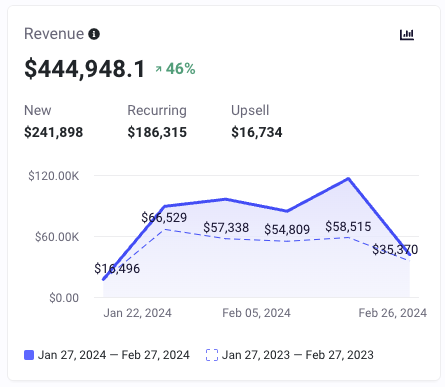Click the dashed outline legend swatch
The width and height of the screenshot is (445, 387).
click(212, 355)
